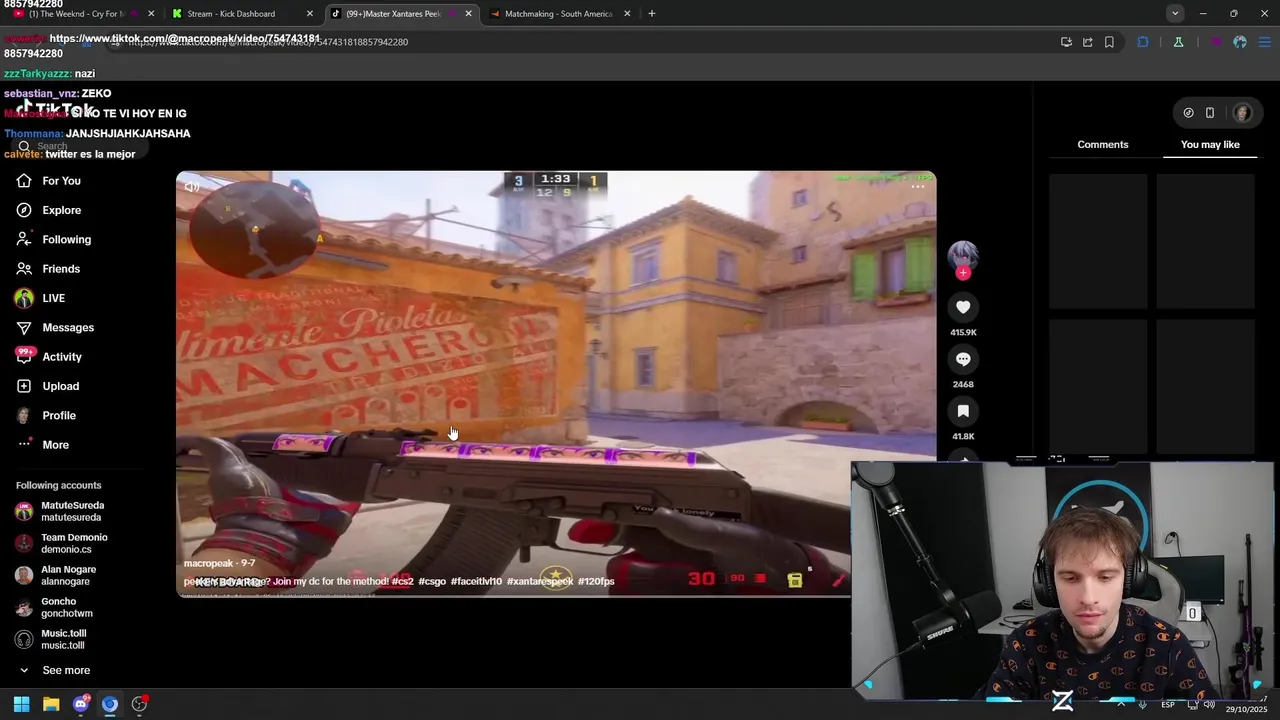The height and width of the screenshot is (720, 1280).
Task: Open the browser extensions puzzle icon
Action: pos(1143,42)
